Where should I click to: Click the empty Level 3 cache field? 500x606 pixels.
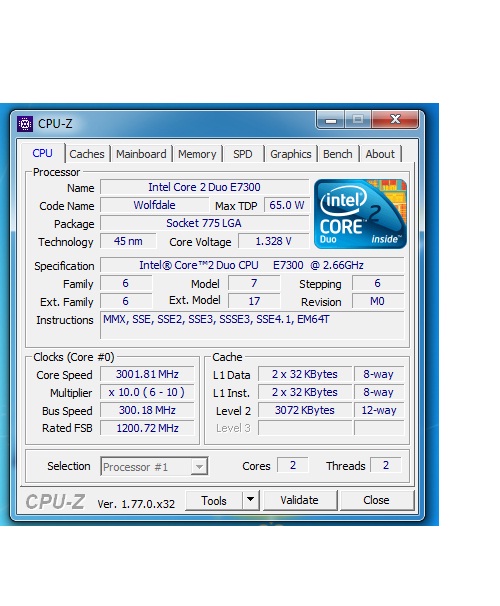(305, 428)
